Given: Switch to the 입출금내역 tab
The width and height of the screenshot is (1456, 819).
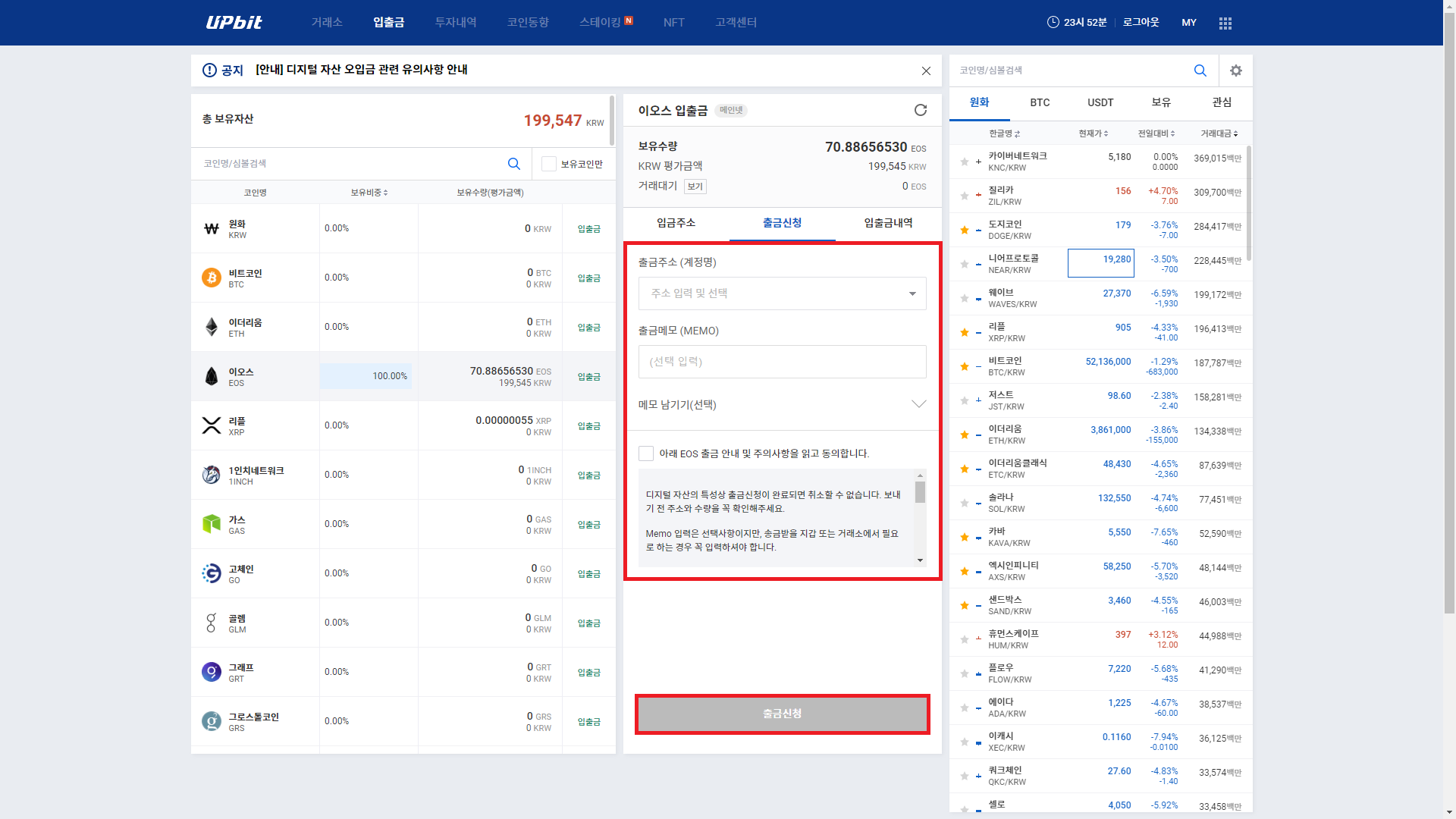Looking at the screenshot, I should tap(888, 223).
